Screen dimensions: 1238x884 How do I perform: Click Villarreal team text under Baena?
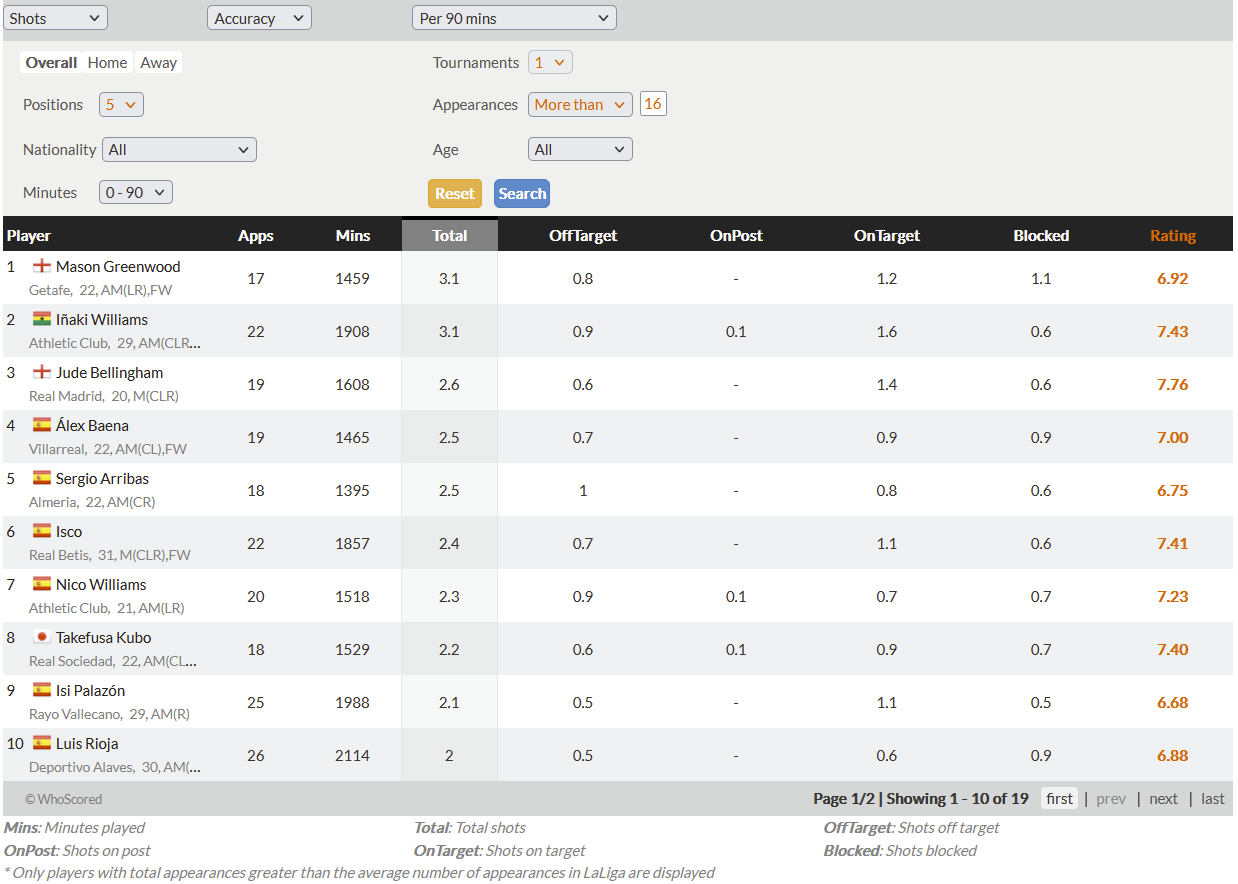point(57,449)
